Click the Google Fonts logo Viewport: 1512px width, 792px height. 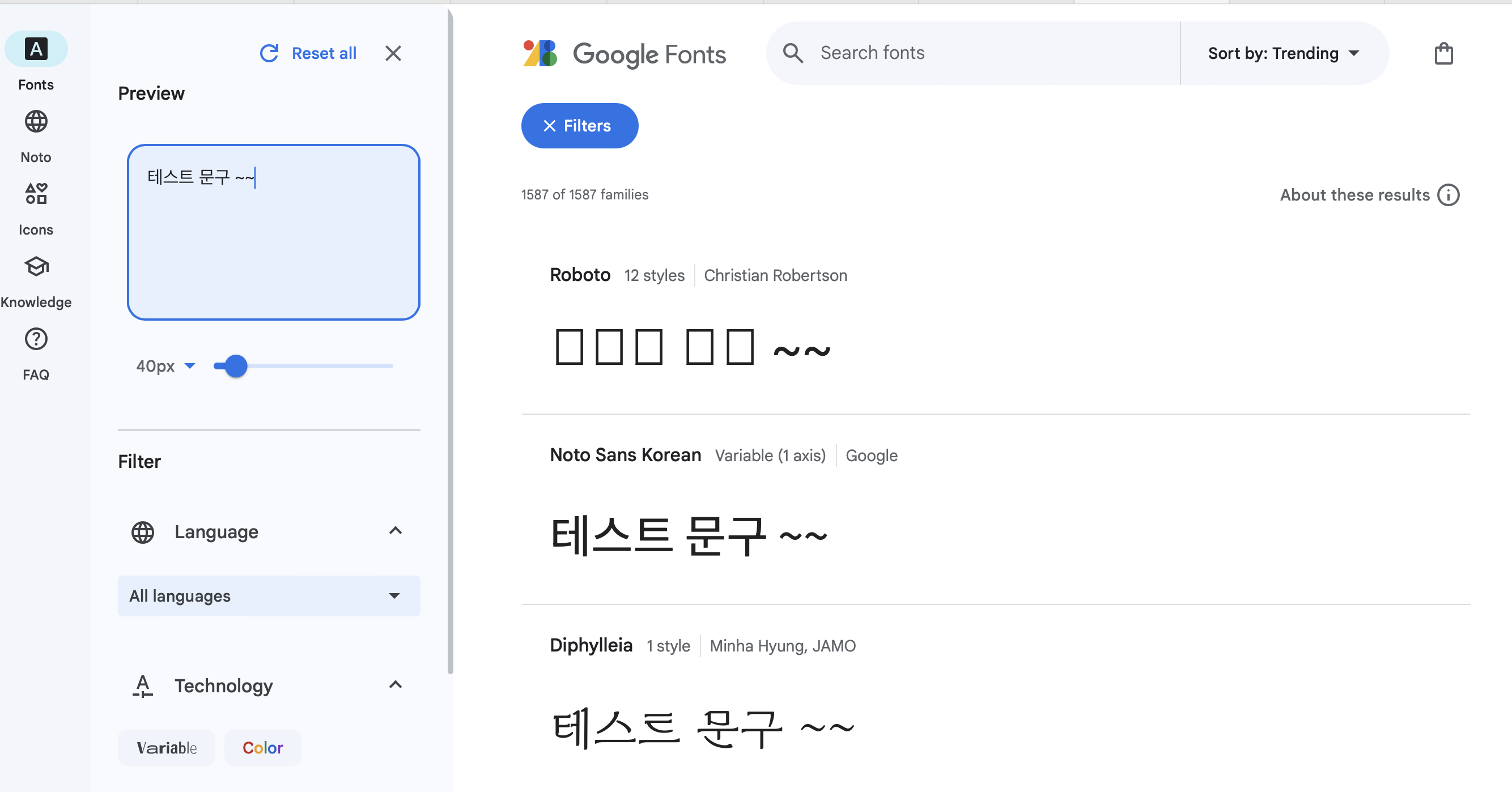pyautogui.click(x=624, y=53)
